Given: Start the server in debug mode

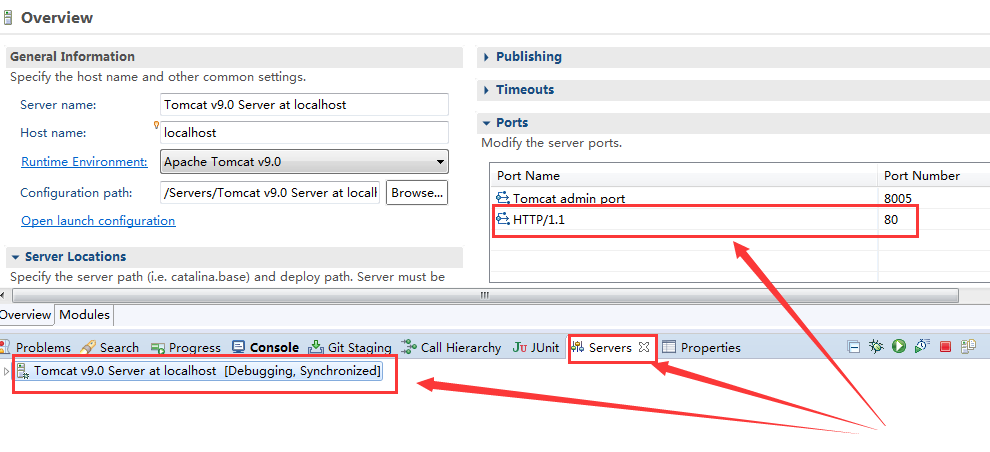Looking at the screenshot, I should pyautogui.click(x=876, y=346).
